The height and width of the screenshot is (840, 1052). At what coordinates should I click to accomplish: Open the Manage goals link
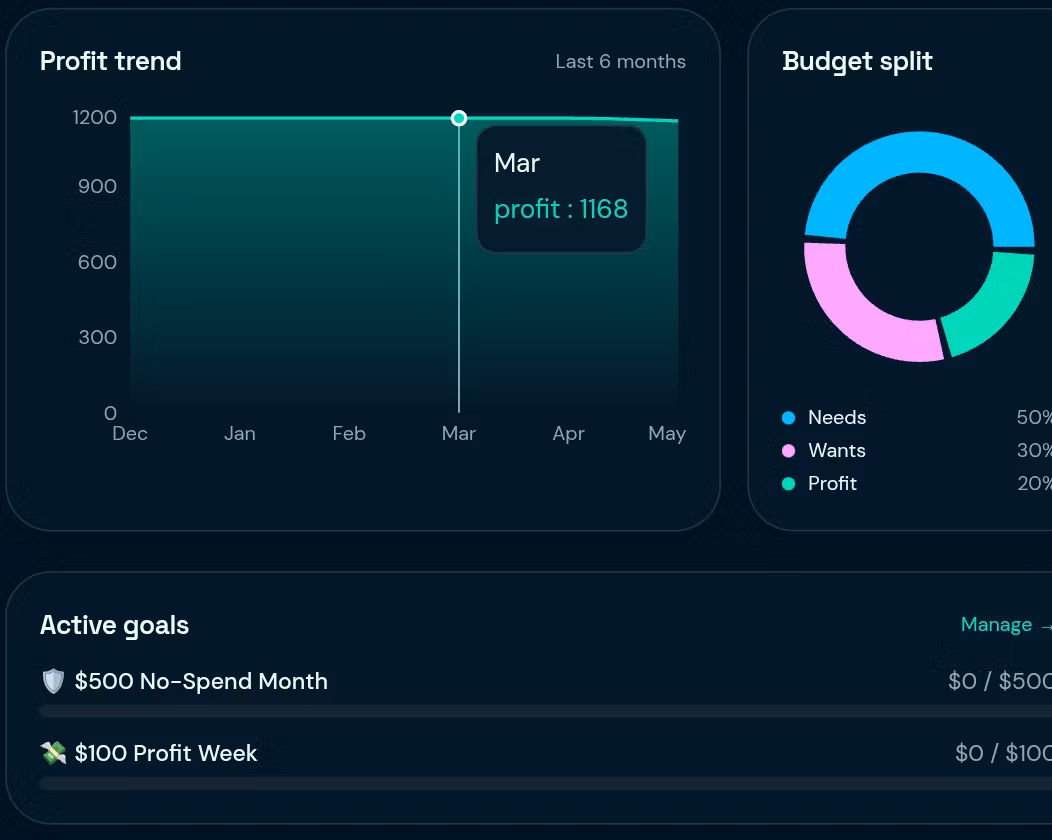[x=1005, y=625]
